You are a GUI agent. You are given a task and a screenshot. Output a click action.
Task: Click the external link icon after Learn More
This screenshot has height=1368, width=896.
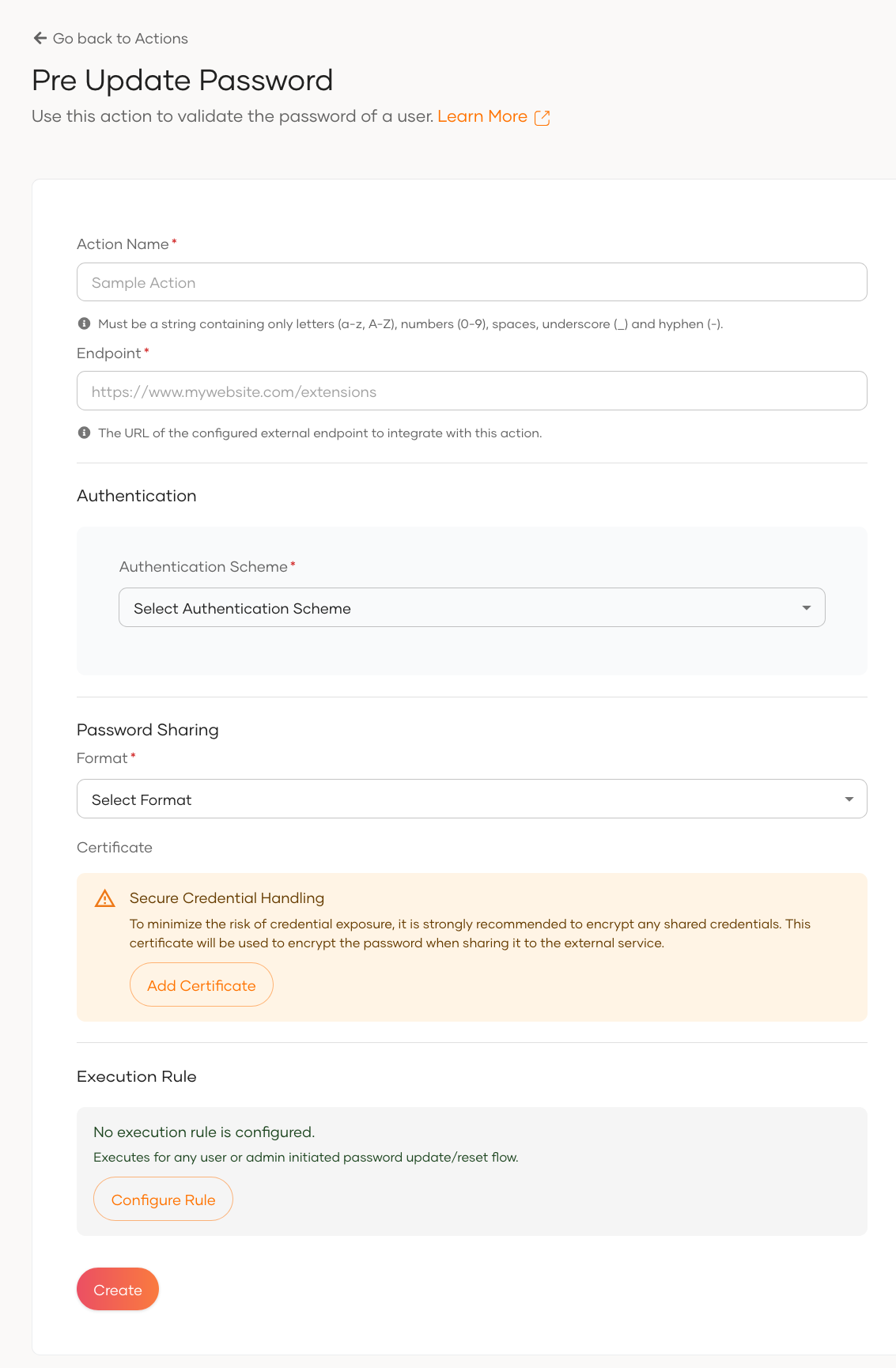click(x=543, y=117)
